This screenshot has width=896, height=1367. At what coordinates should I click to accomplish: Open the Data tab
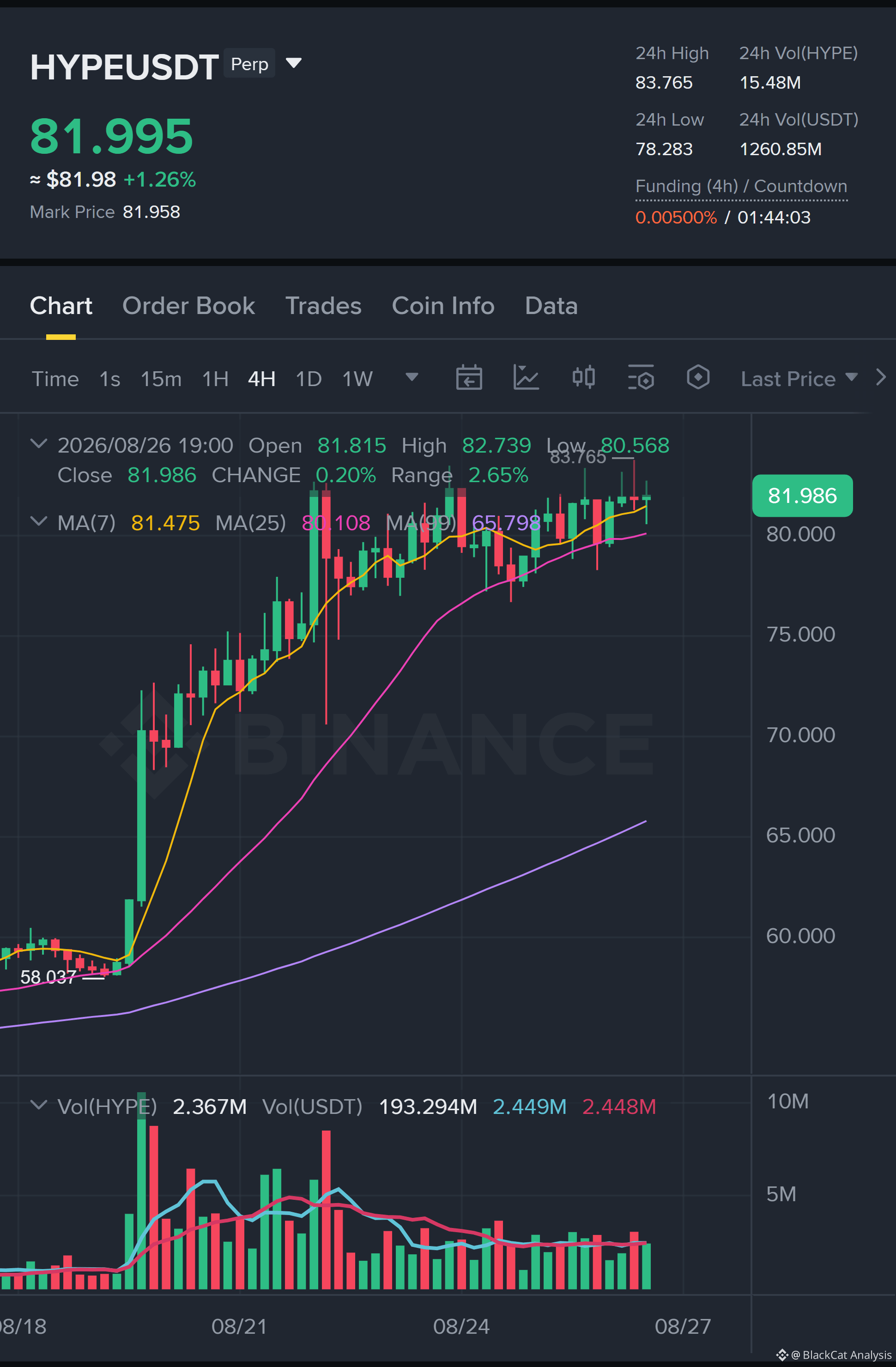pos(551,306)
